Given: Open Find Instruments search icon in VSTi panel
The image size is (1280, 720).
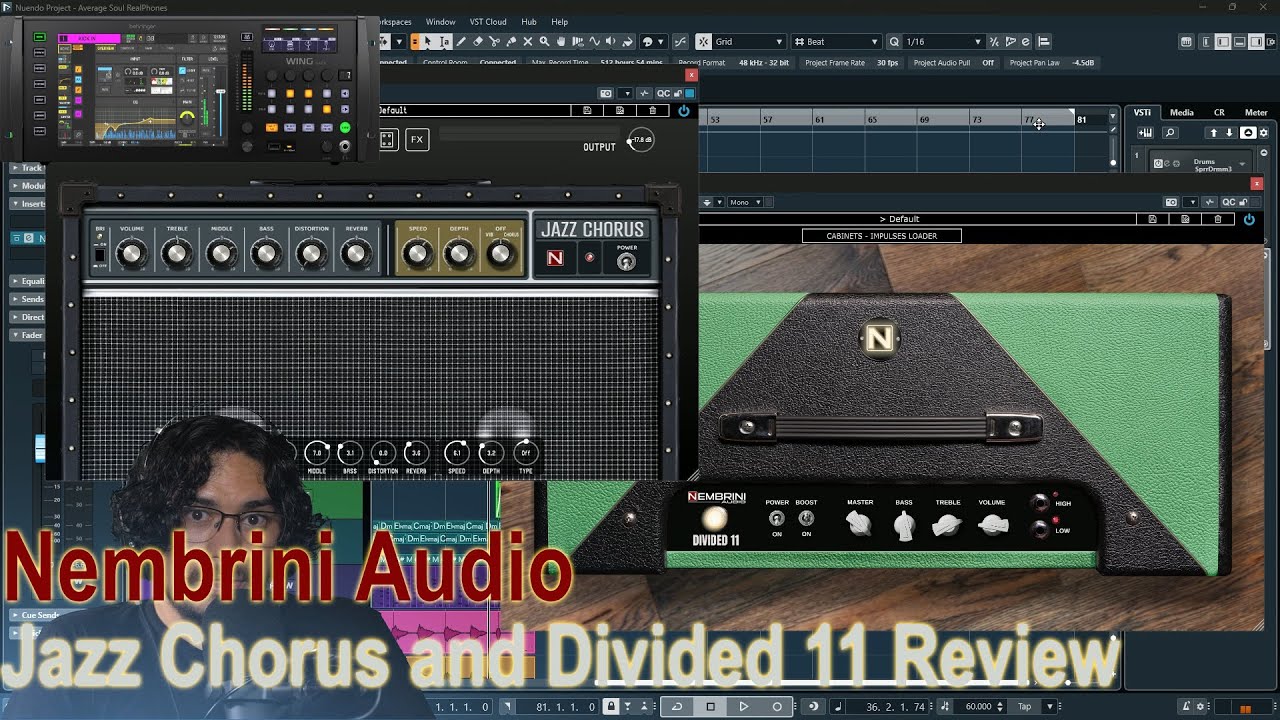Looking at the screenshot, I should click(x=1170, y=133).
